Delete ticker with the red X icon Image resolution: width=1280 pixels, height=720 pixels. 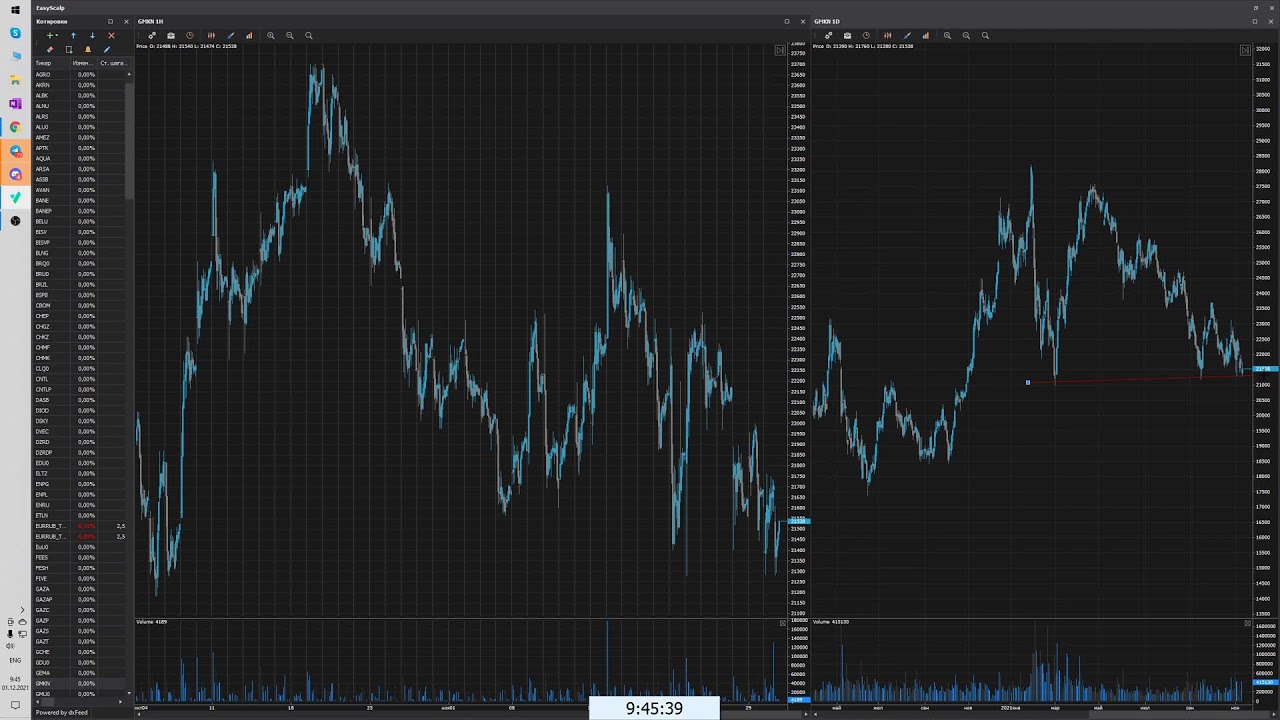(111, 36)
